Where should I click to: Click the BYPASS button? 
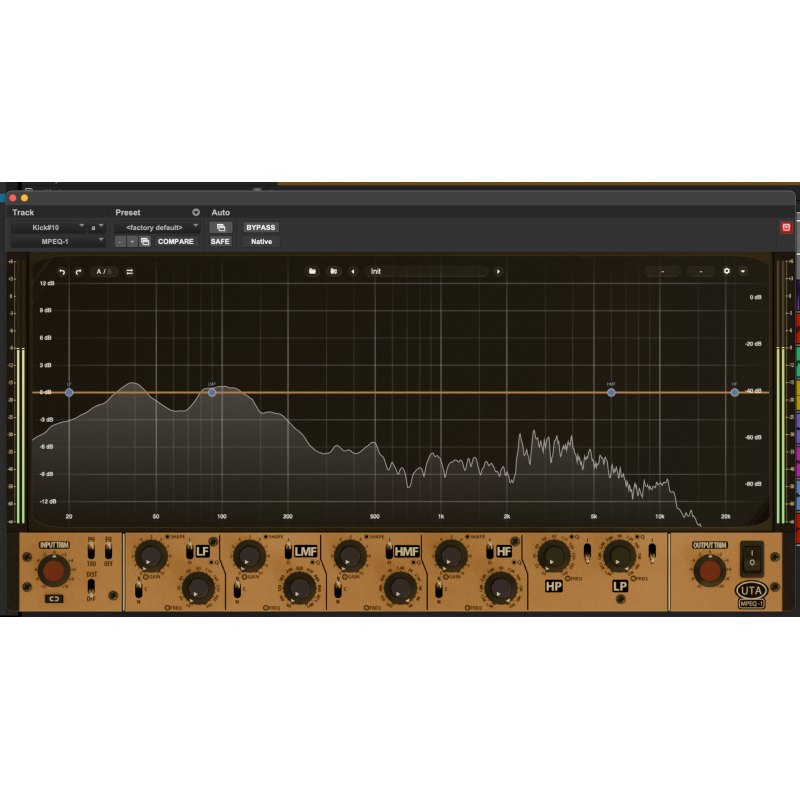(261, 227)
